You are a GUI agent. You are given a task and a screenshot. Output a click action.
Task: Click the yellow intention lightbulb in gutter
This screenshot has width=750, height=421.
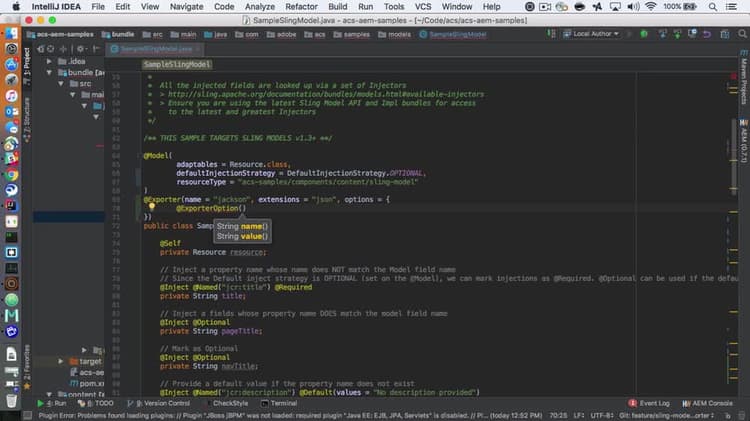point(152,207)
